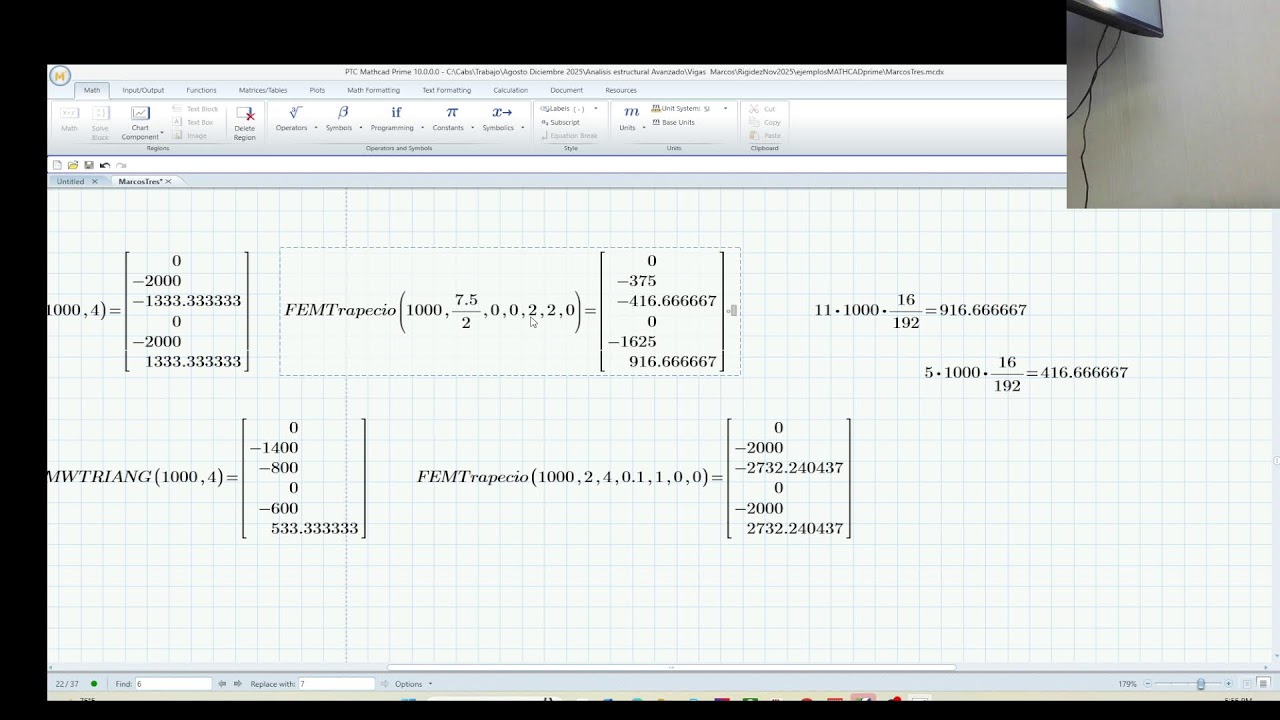Open the Constants palette
The image size is (1280, 720).
point(448,119)
